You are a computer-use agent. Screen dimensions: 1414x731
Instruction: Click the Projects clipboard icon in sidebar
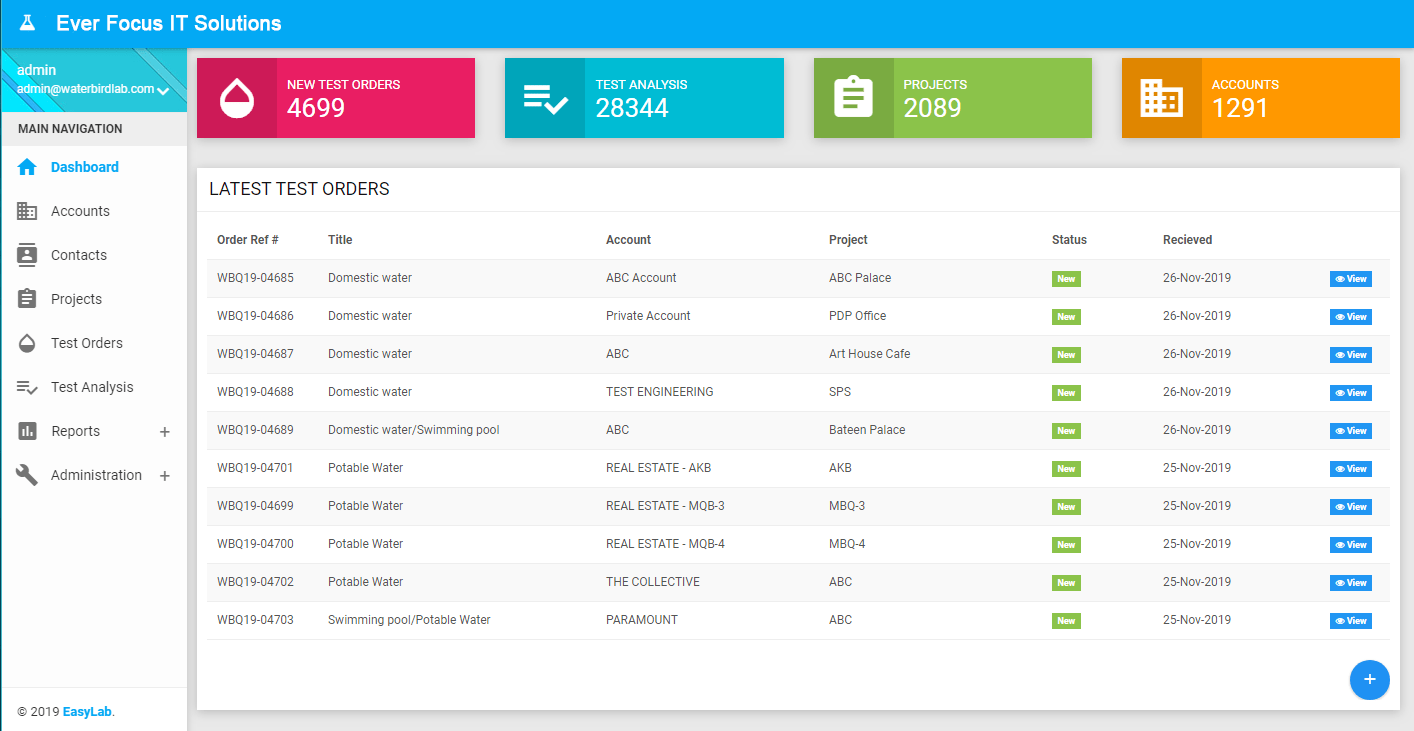coord(26,298)
